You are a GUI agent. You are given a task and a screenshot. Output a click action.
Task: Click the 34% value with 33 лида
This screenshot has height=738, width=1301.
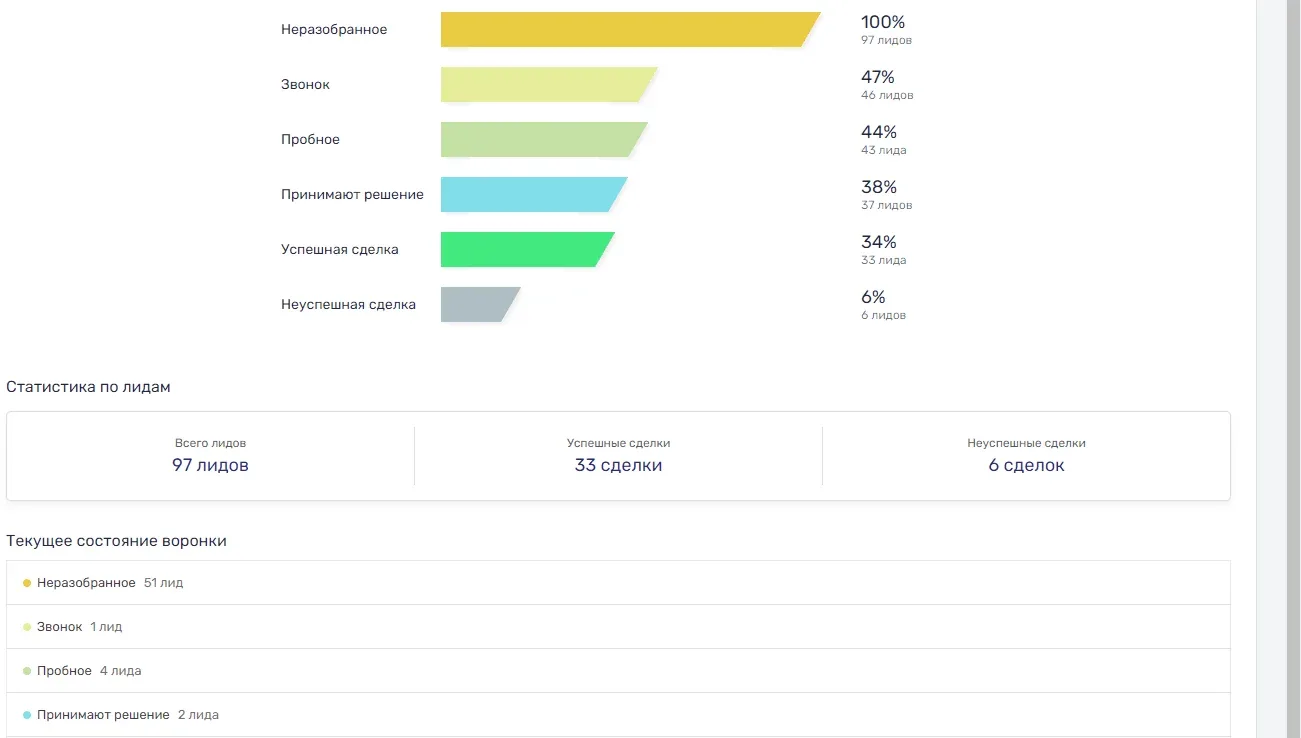(884, 250)
